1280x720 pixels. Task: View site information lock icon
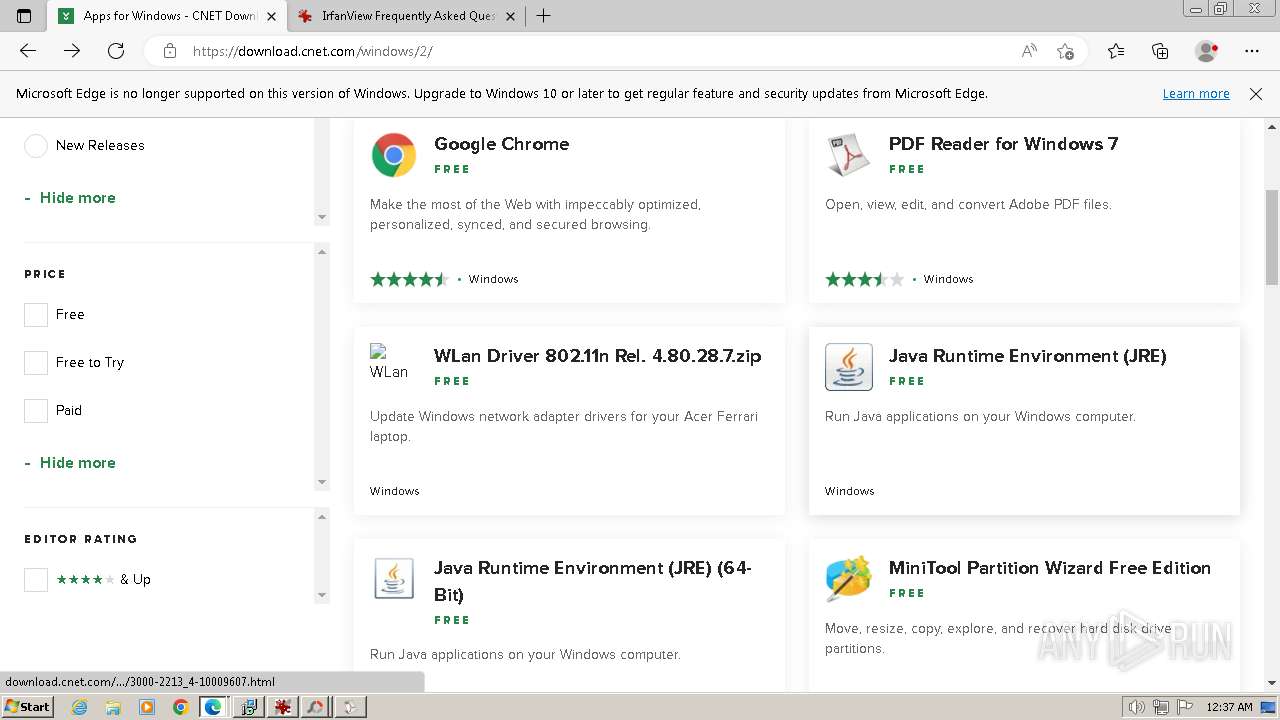[170, 51]
